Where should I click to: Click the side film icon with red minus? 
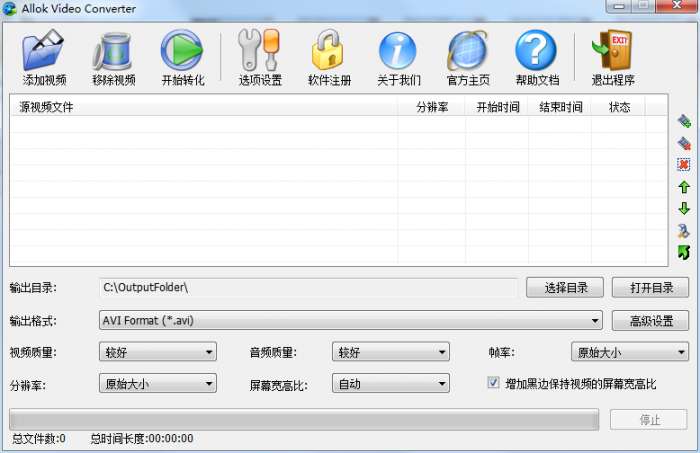click(684, 143)
